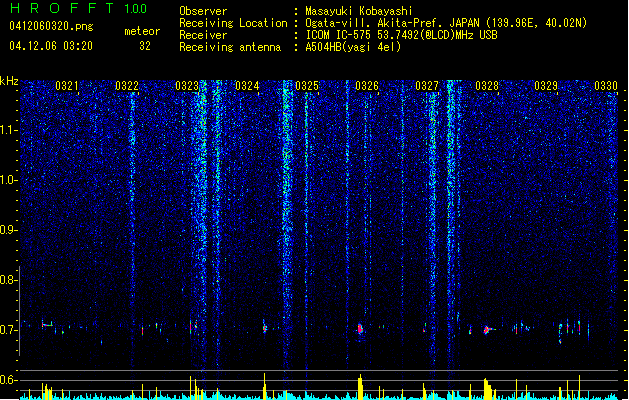Click the meteor count 32

coord(145,46)
